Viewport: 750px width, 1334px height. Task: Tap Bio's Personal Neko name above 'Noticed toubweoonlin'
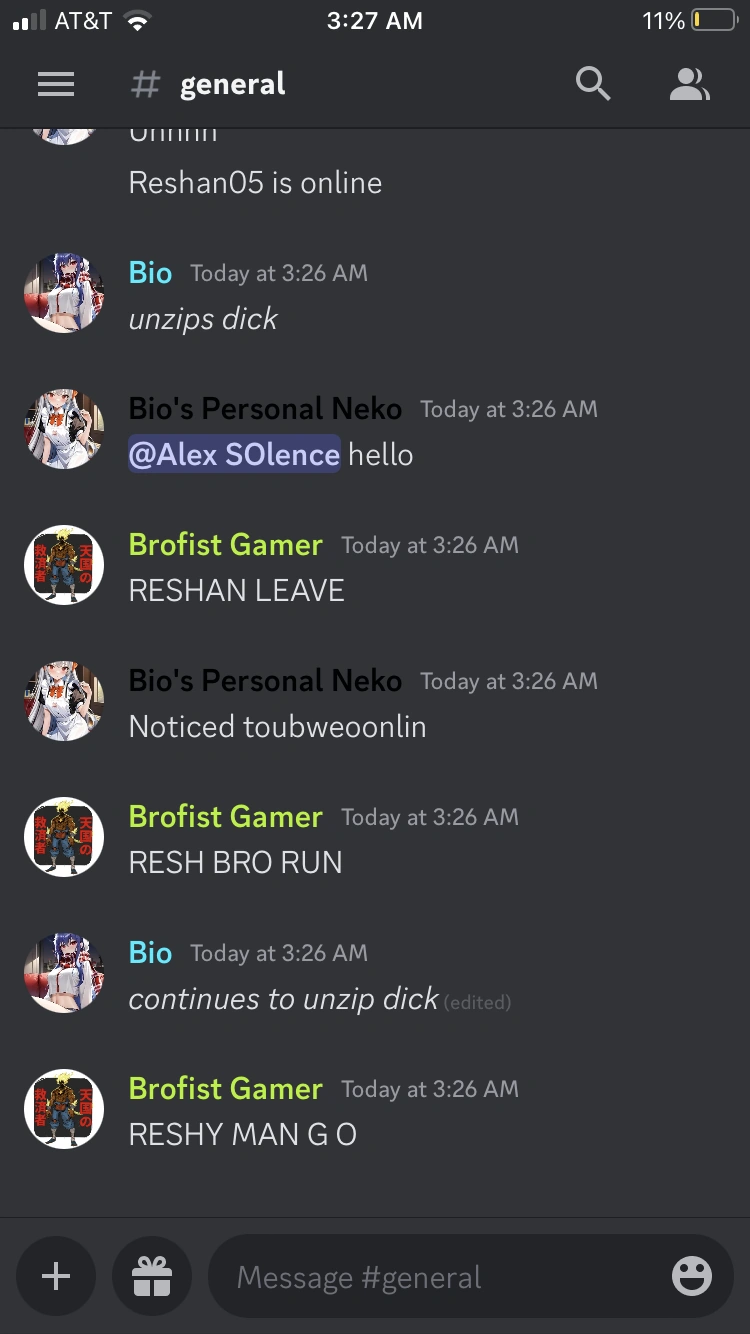click(265, 681)
